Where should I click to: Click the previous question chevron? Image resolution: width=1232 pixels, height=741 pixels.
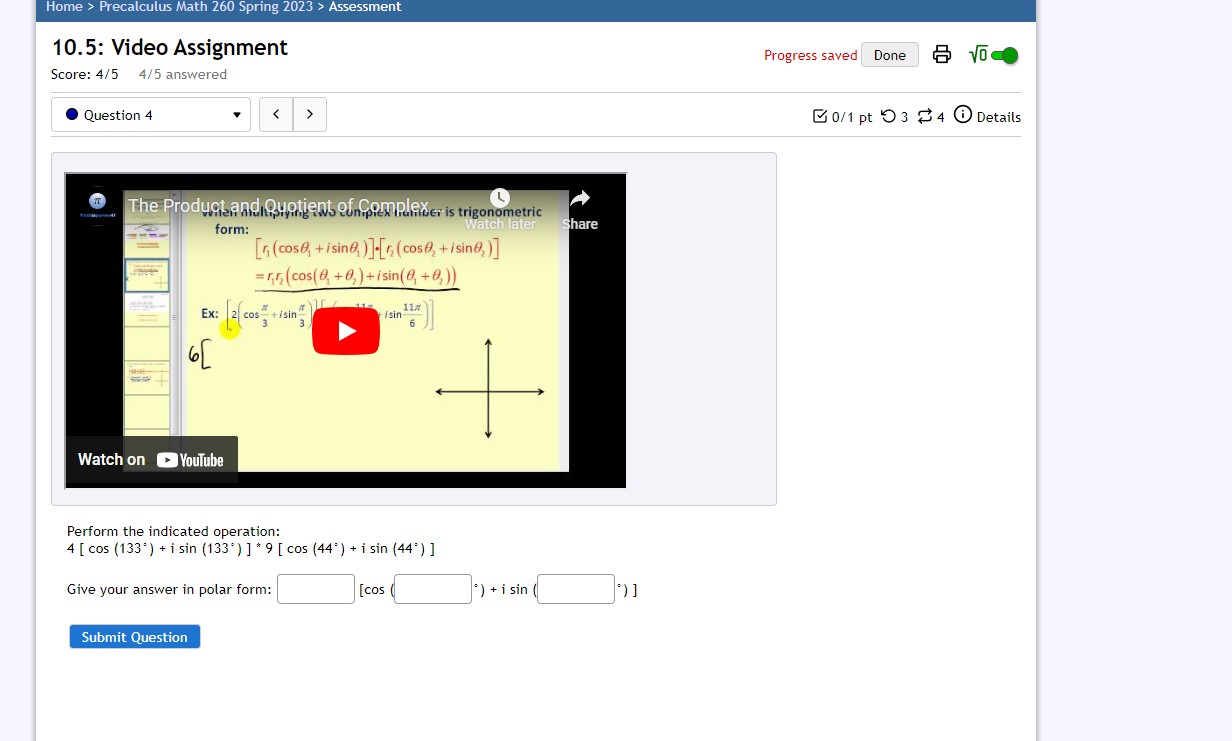(x=276, y=114)
